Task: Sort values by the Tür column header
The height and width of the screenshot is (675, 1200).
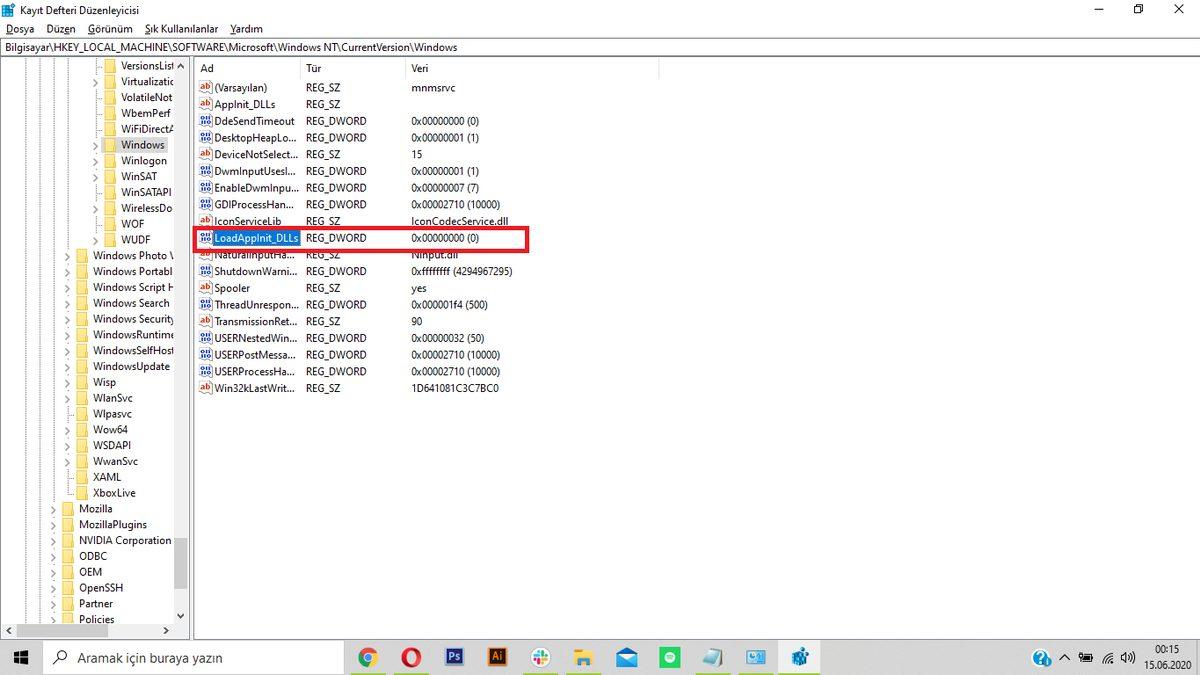Action: [313, 68]
